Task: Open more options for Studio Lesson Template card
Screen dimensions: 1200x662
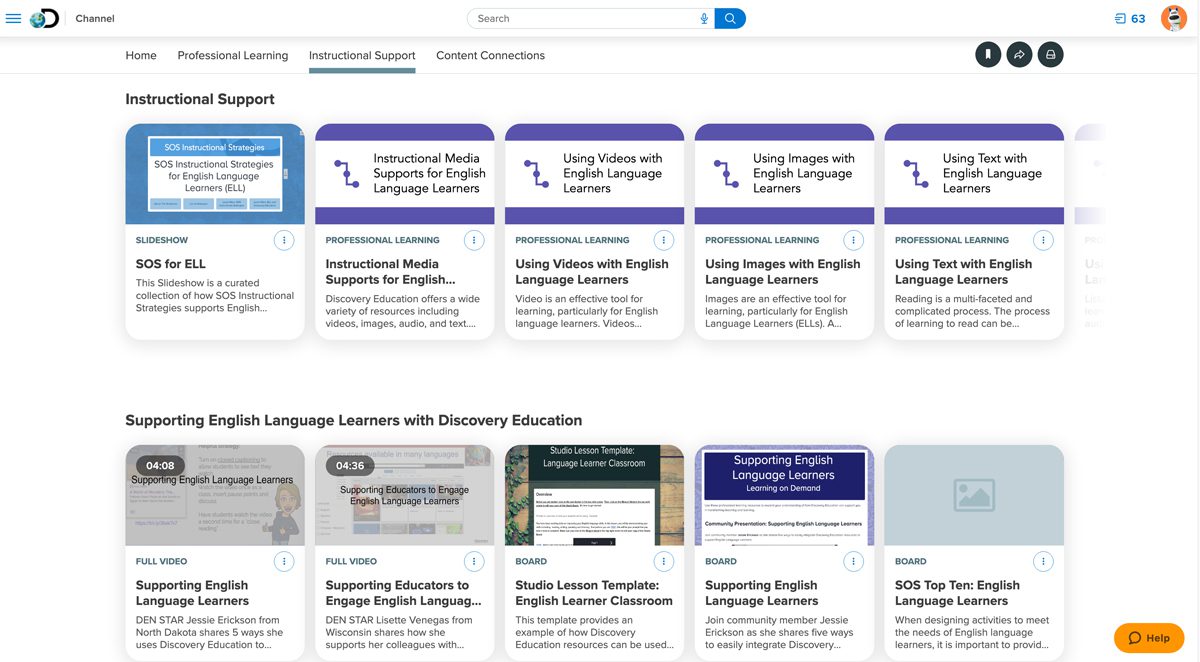Action: [x=664, y=561]
